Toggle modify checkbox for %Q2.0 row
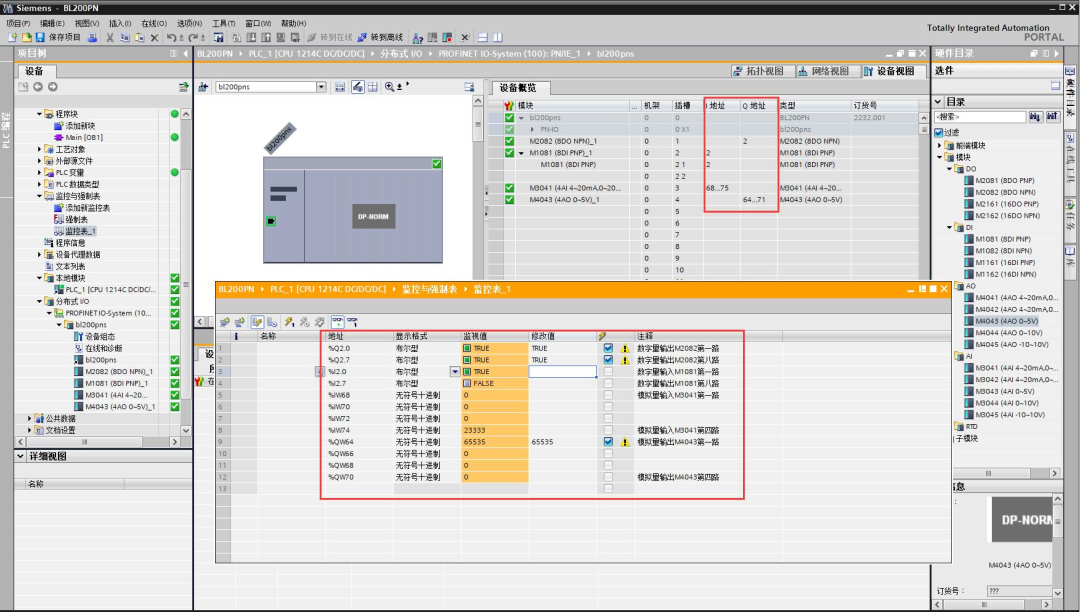This screenshot has width=1080, height=612. pos(608,348)
